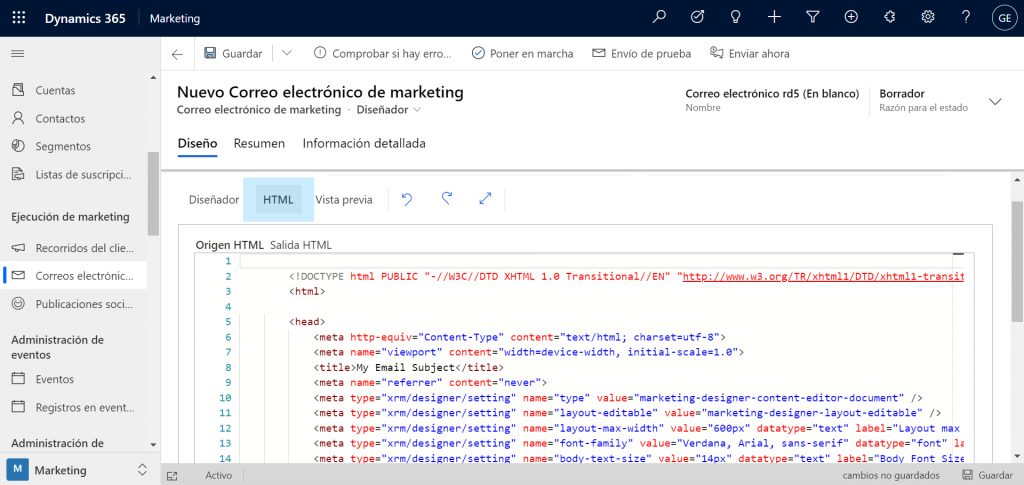Click Poner en marcha
Image resolution: width=1024 pixels, height=485 pixels.
click(x=522, y=54)
